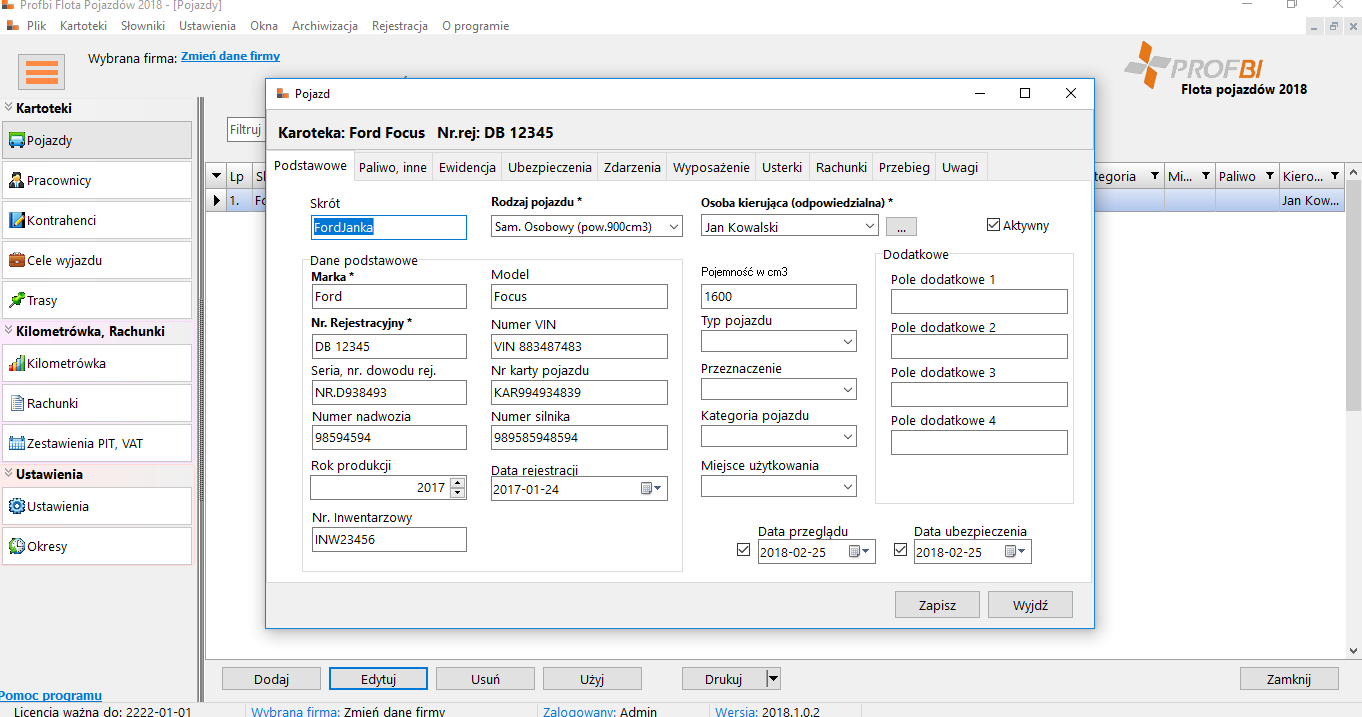The width and height of the screenshot is (1362, 717).
Task: Open the Osoba kierująca dropdown
Action: pyautogui.click(x=870, y=227)
